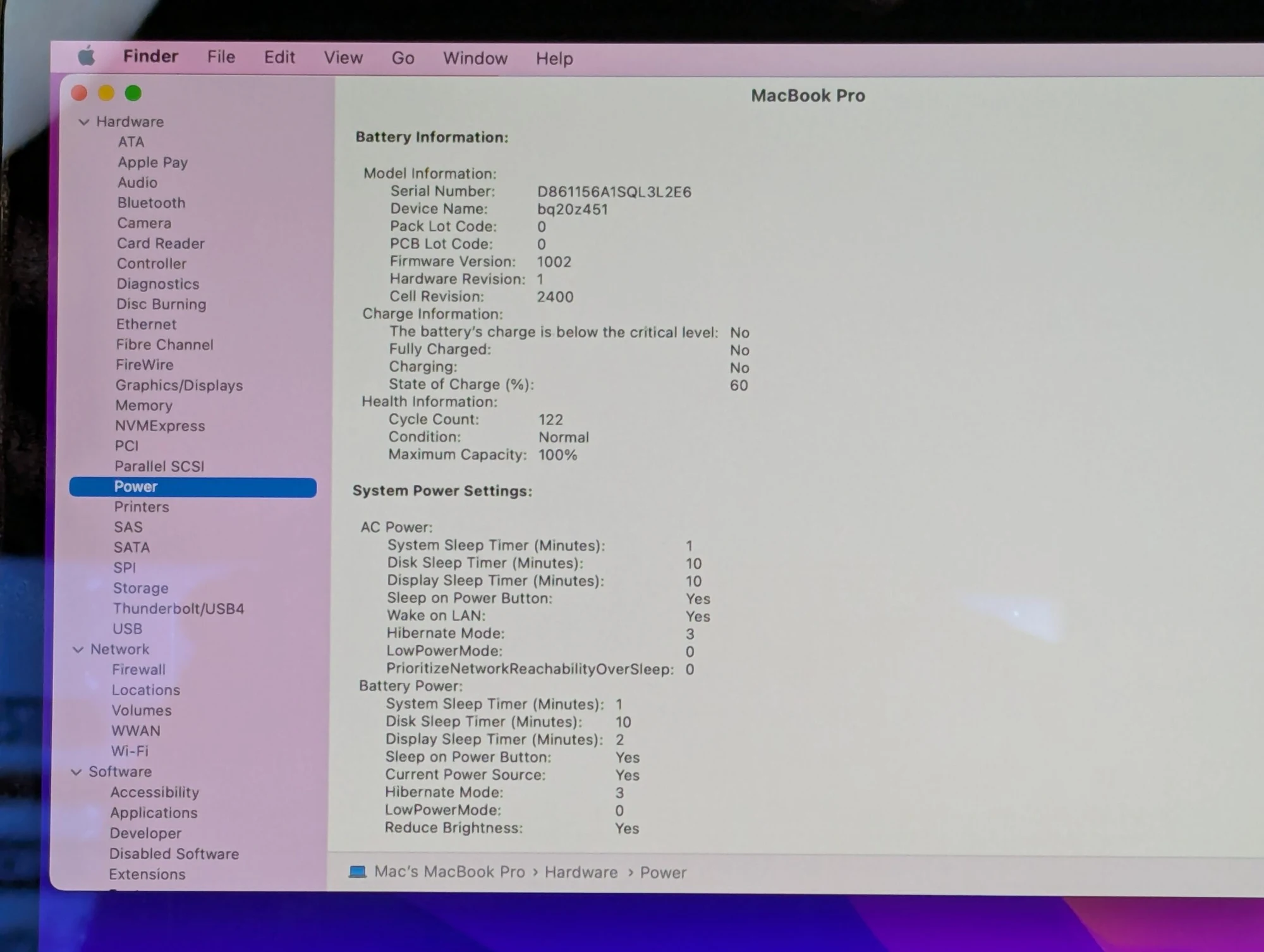Select Memory in the sidebar
This screenshot has height=952, width=1264.
[x=143, y=405]
